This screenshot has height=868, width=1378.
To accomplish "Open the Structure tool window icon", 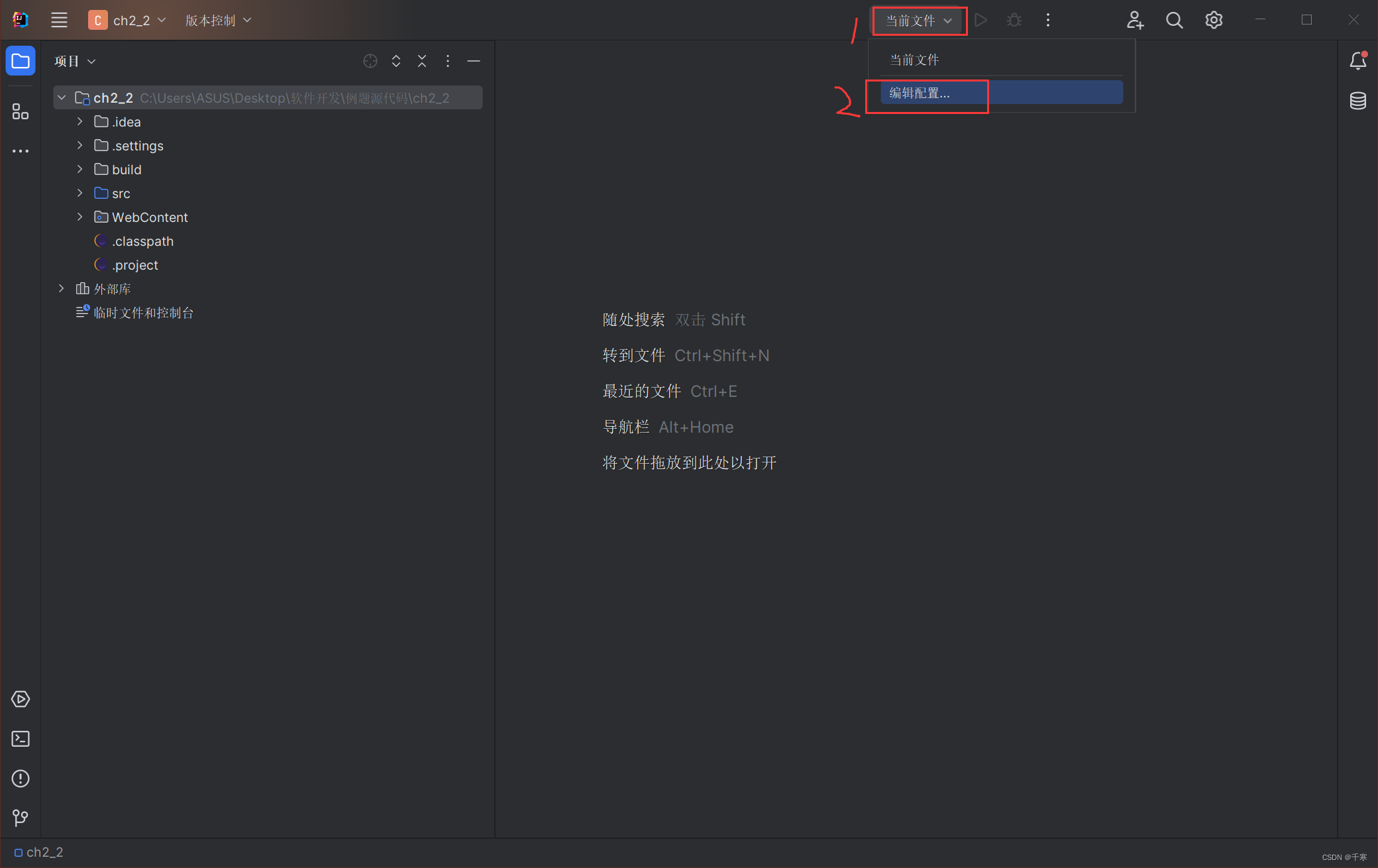I will pyautogui.click(x=21, y=111).
